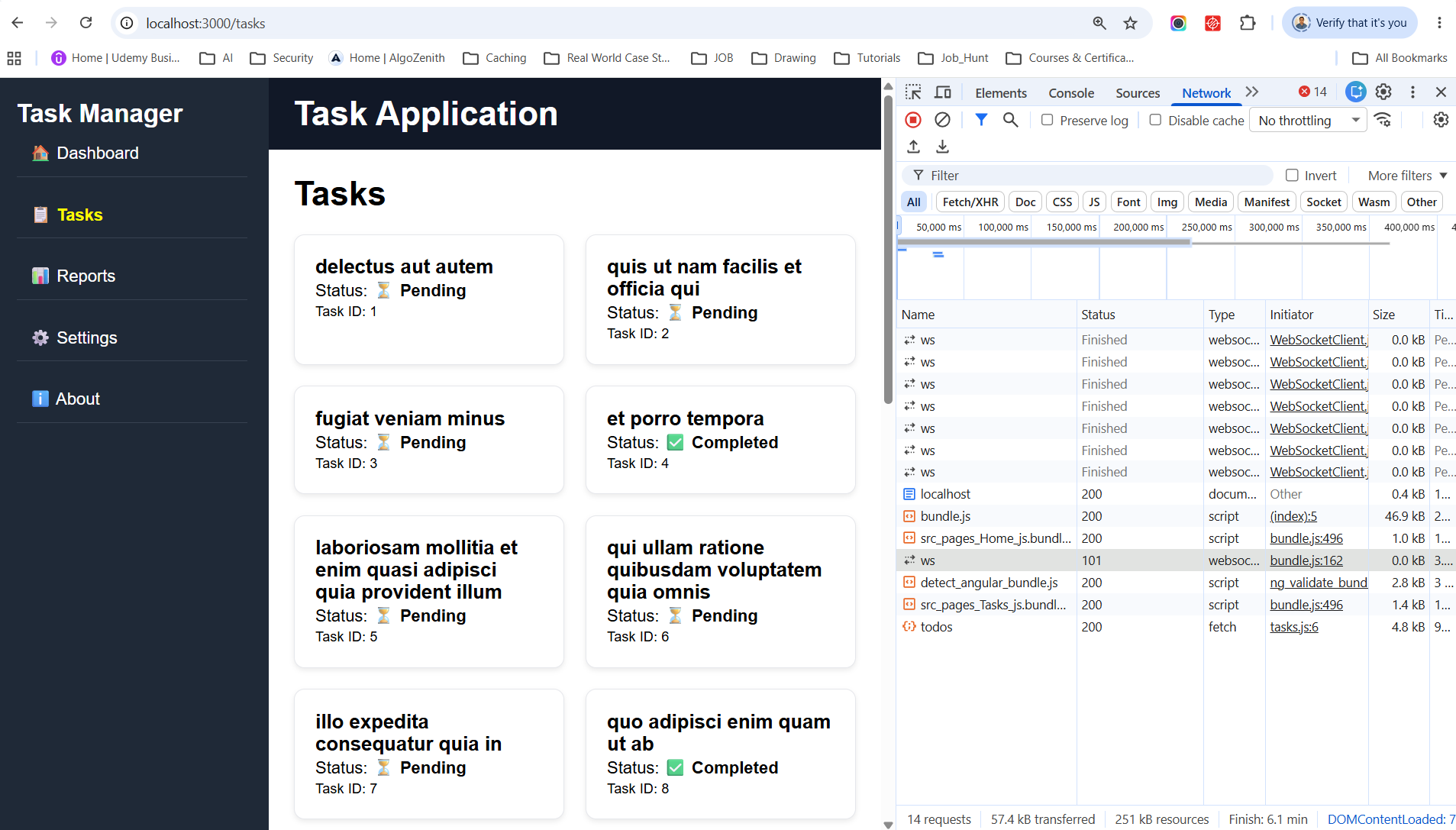Open Network panel settings gear
Viewport: 1456px width, 830px height.
tap(1441, 120)
